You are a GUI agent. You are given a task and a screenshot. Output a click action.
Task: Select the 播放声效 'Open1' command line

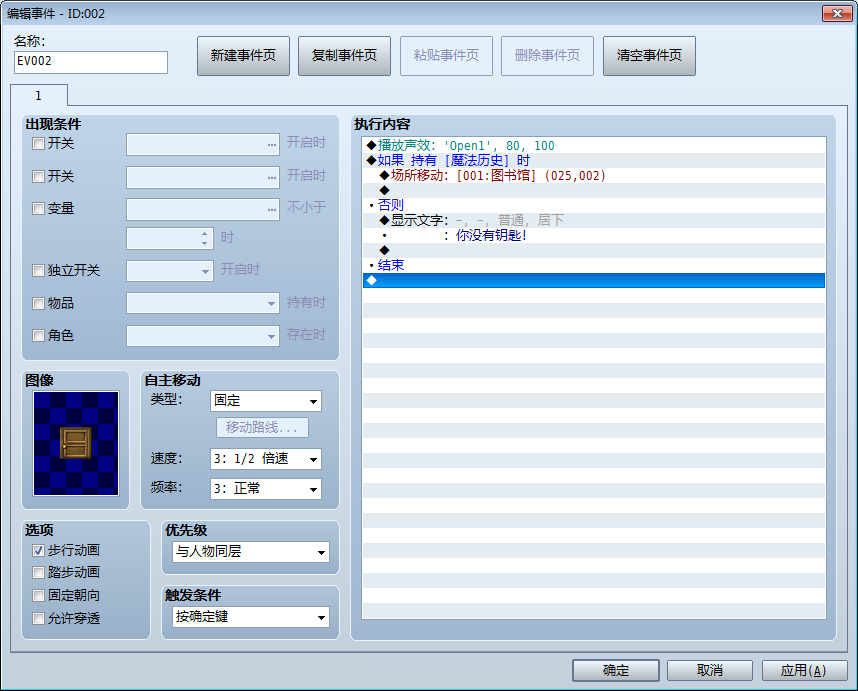[594, 146]
